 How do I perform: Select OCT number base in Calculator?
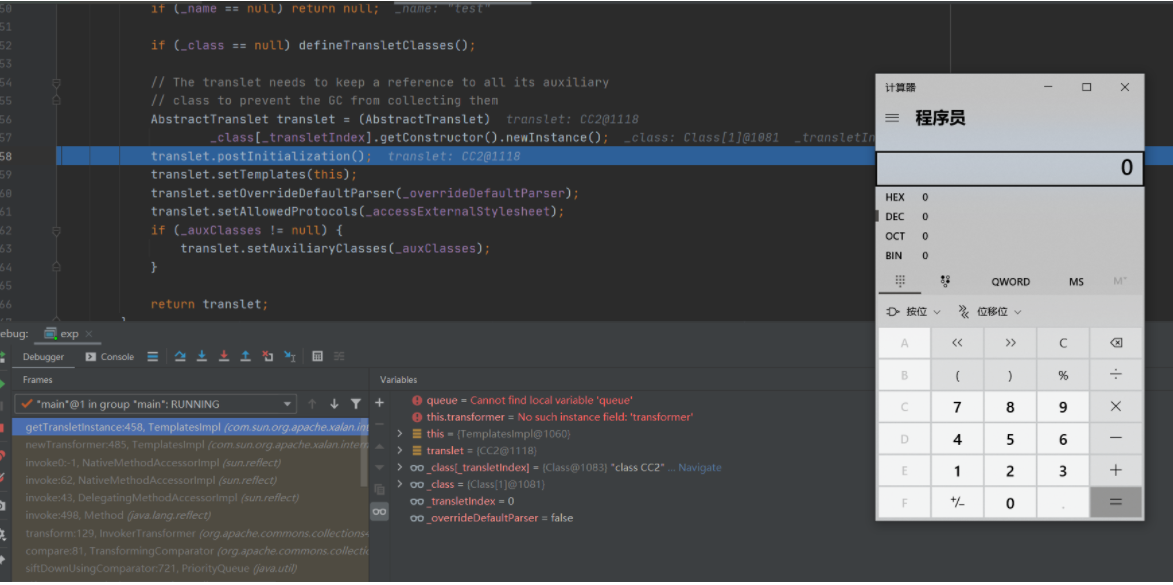(x=1010, y=236)
